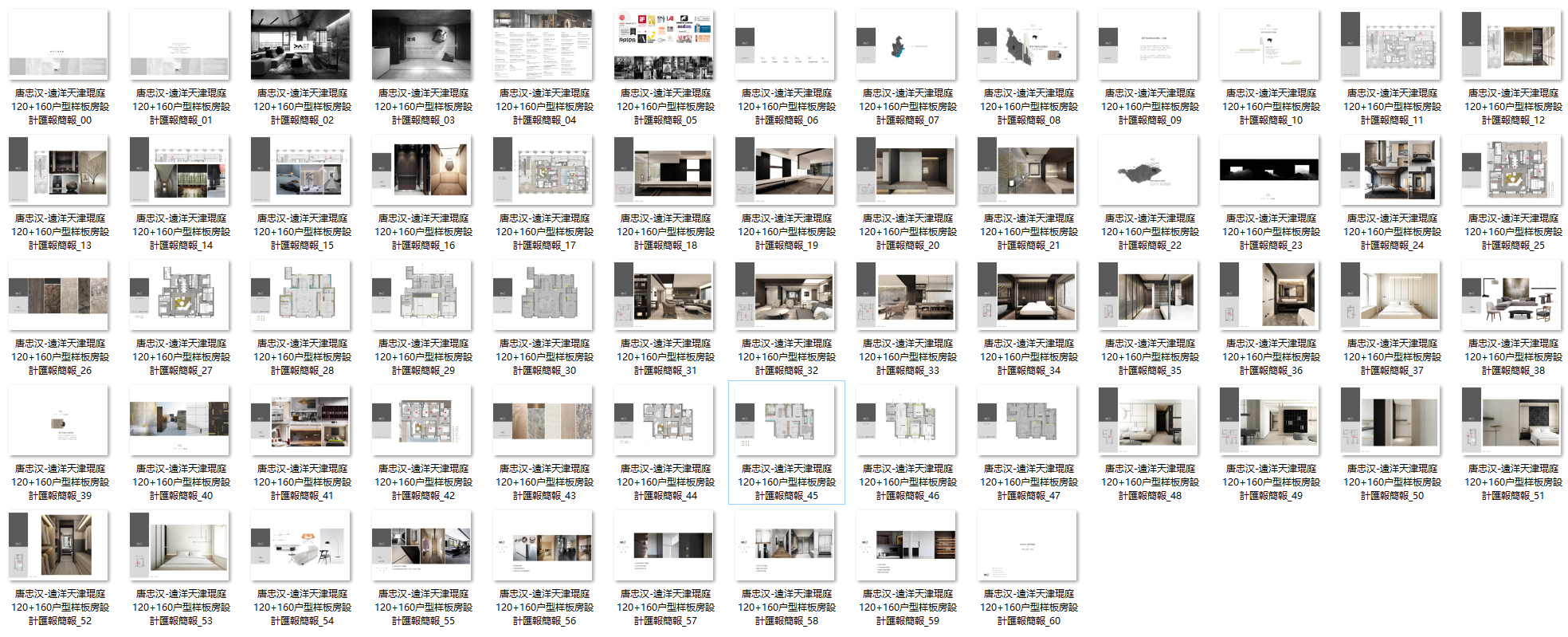
Task: Select the thumbnail numbered _13
Action: (58, 170)
